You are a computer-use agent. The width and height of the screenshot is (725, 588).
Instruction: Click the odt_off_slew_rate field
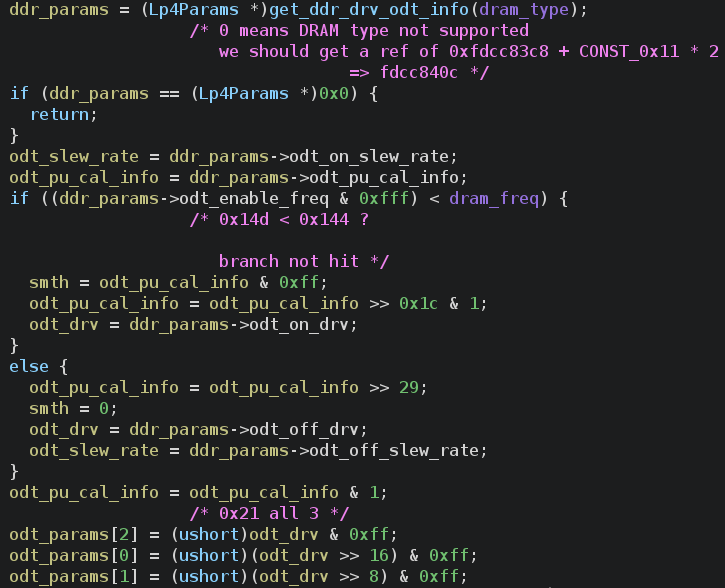393,451
